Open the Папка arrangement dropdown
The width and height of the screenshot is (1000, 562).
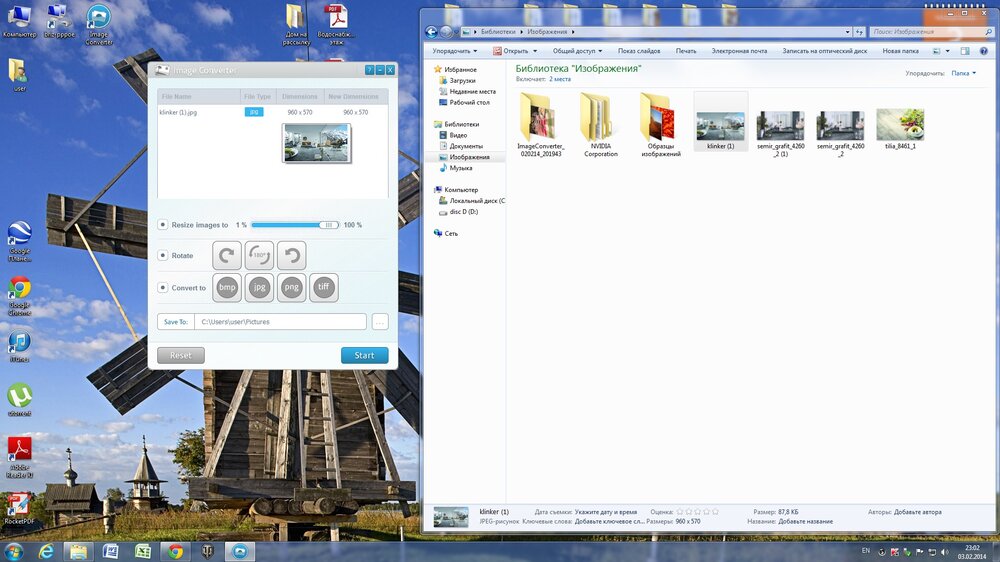pos(964,73)
